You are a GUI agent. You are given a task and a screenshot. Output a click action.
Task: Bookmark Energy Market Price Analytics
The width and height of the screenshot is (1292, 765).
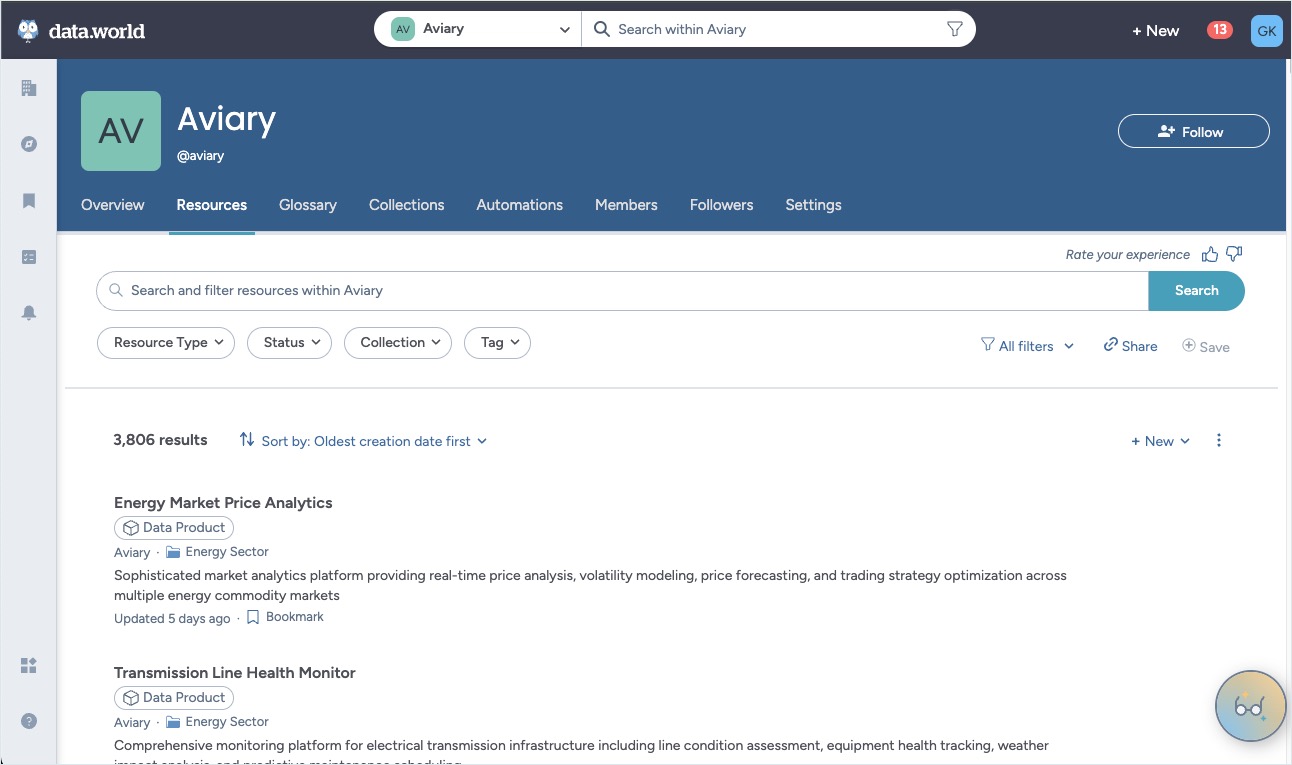285,617
